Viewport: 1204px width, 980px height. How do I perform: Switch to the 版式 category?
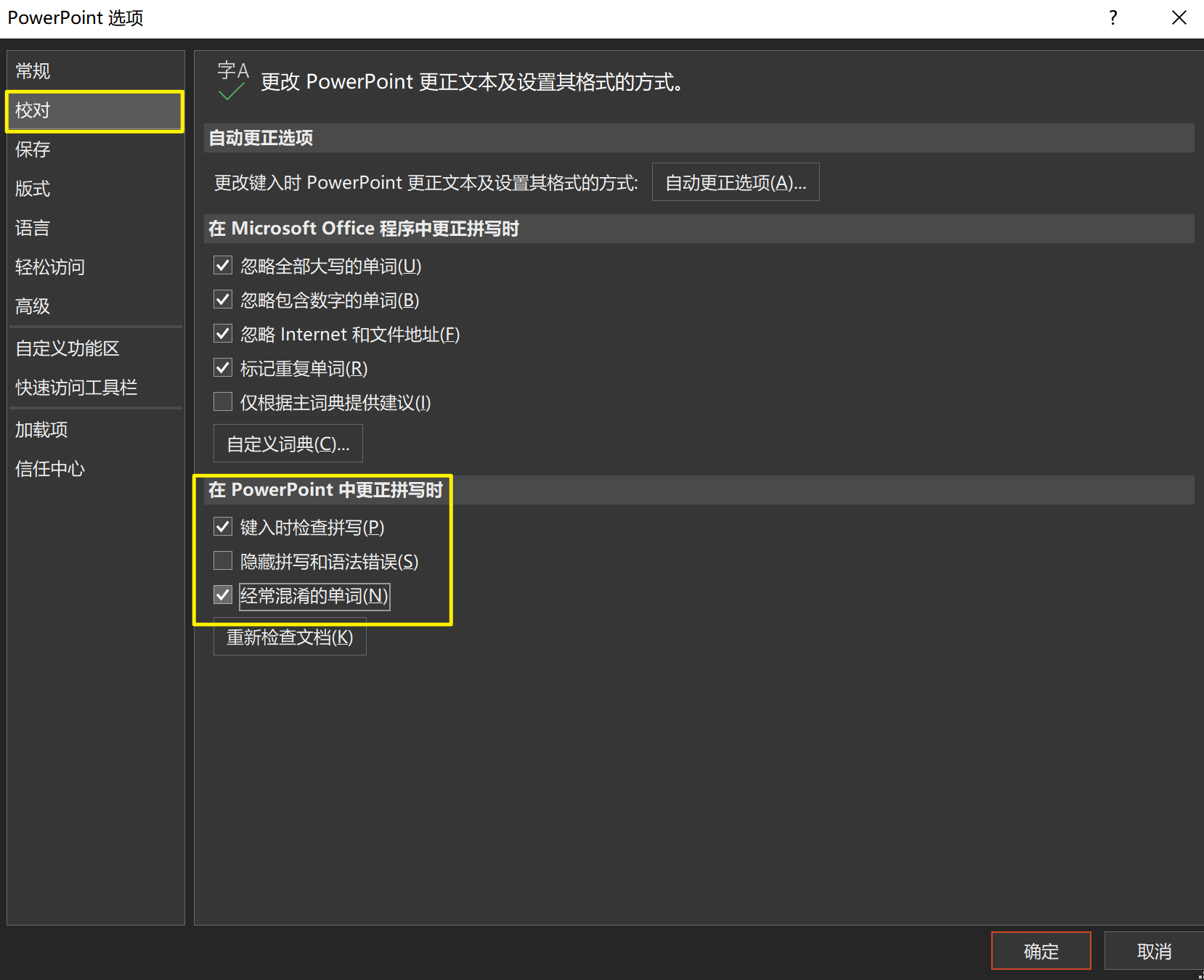[x=95, y=189]
